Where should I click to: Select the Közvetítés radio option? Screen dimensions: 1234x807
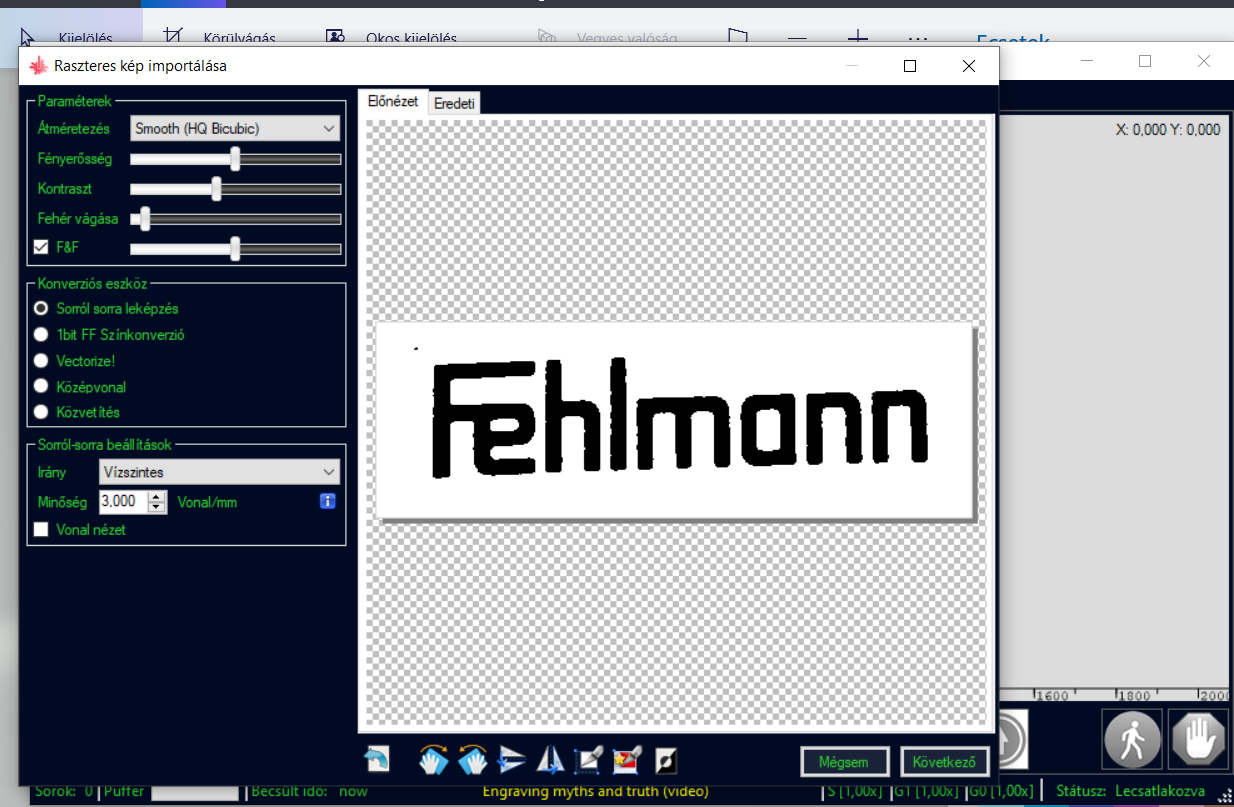point(41,412)
